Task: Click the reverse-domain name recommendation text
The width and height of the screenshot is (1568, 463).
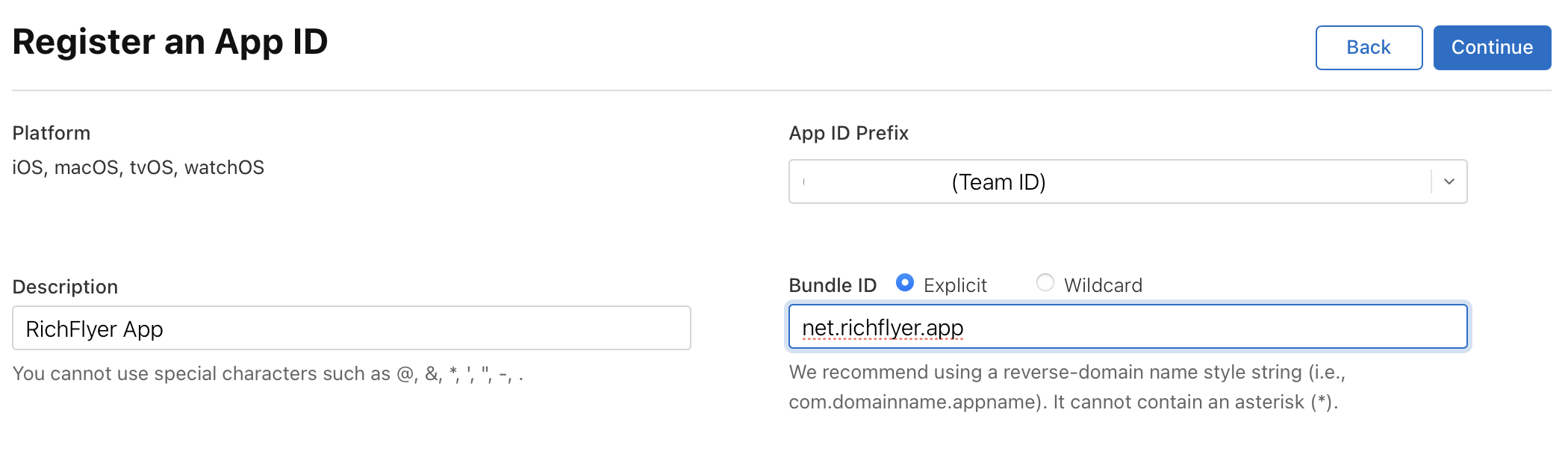Action: (x=1067, y=387)
